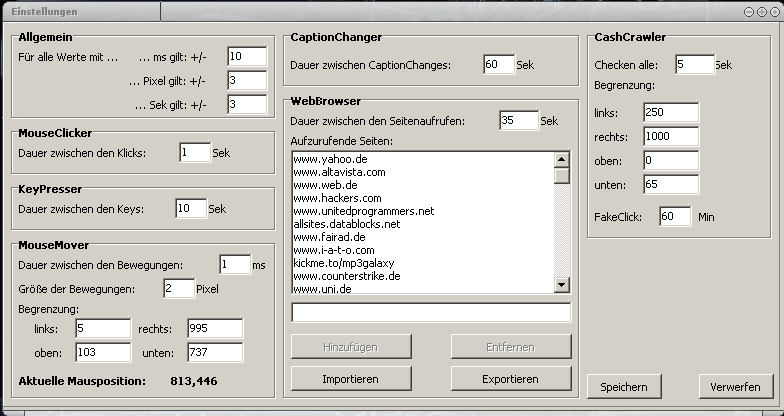Click the Speichern button
The height and width of the screenshot is (416, 784).
click(624, 386)
